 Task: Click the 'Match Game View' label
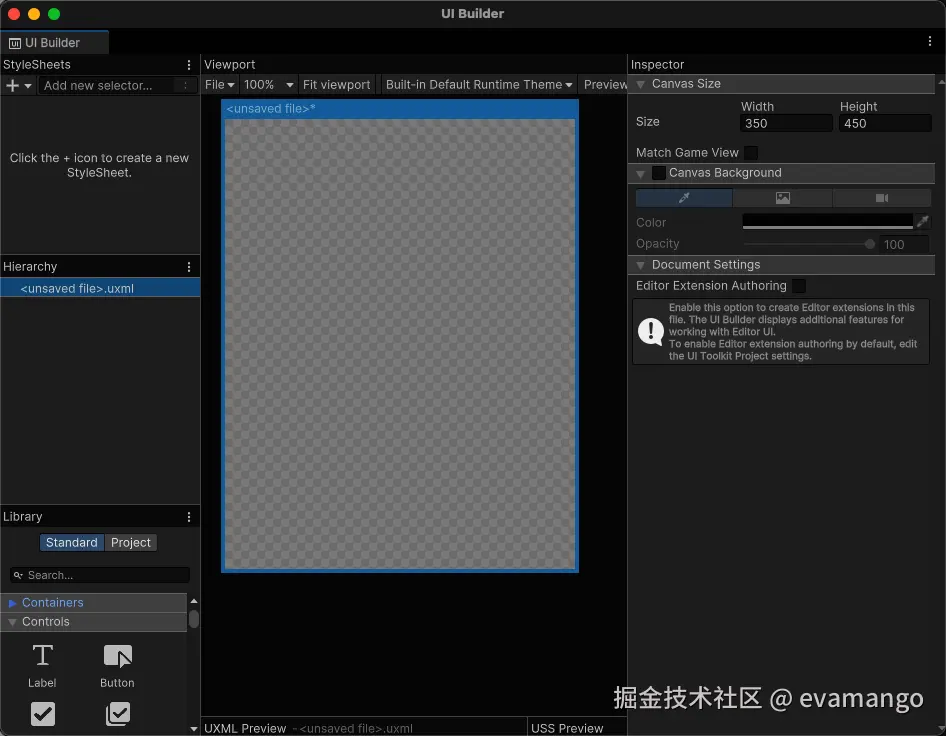(687, 153)
